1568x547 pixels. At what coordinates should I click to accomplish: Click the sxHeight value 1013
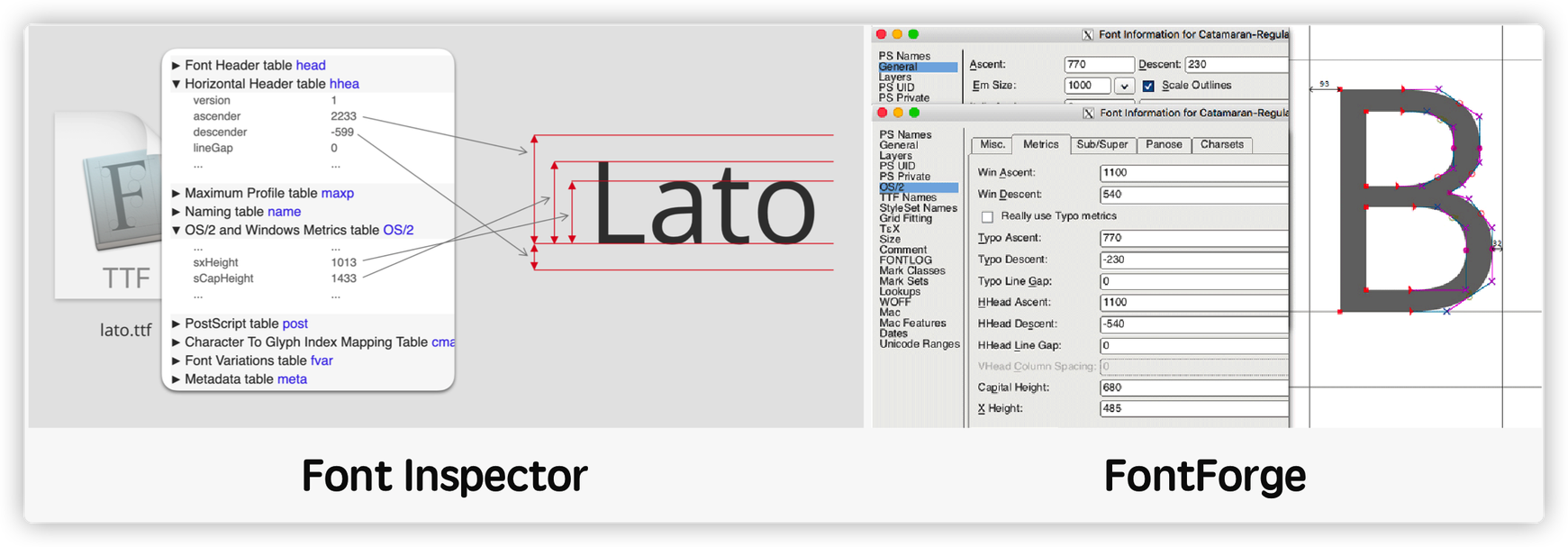coord(343,263)
